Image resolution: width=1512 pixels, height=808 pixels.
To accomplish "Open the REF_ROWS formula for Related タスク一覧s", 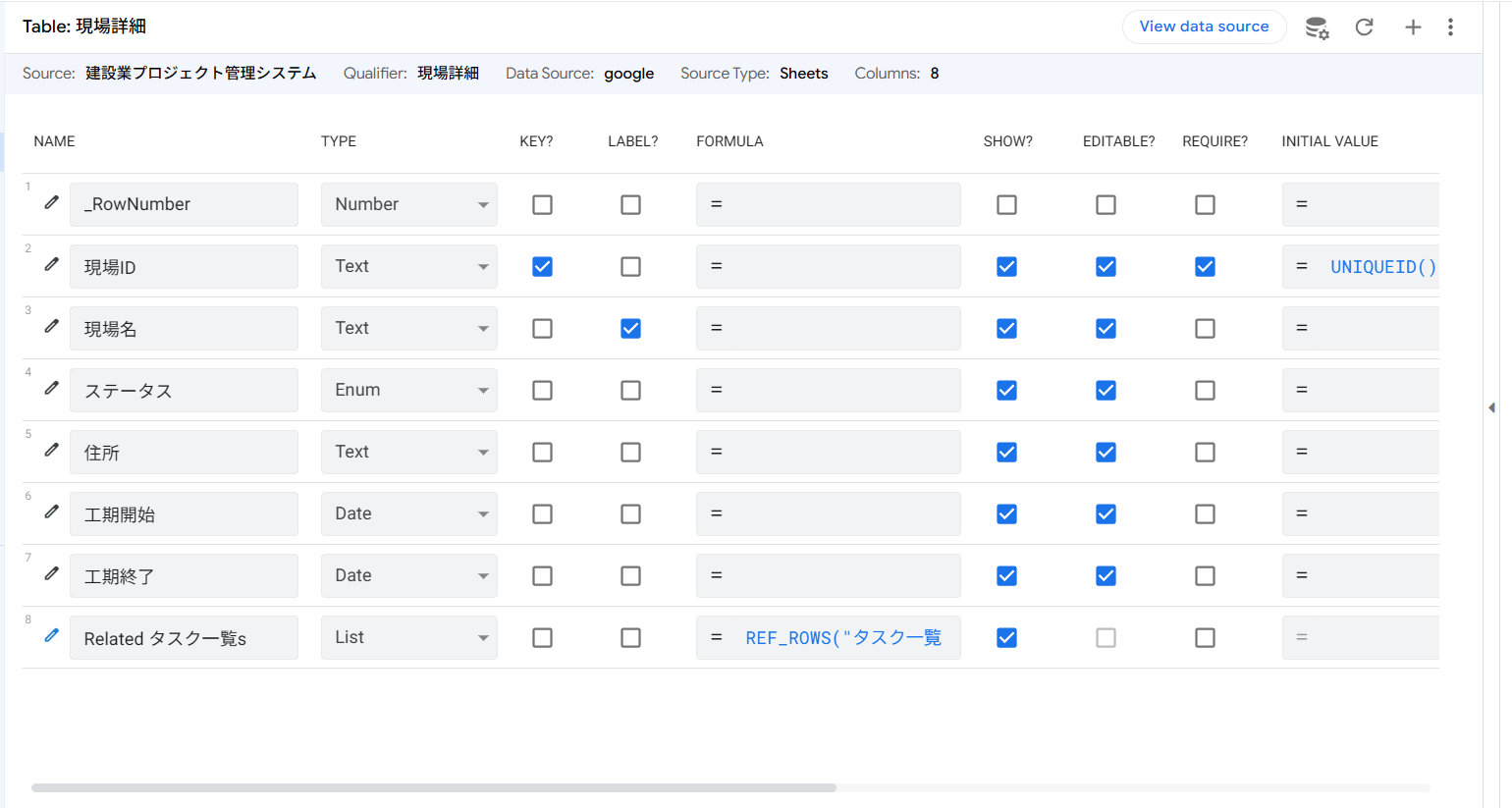I will (x=842, y=638).
